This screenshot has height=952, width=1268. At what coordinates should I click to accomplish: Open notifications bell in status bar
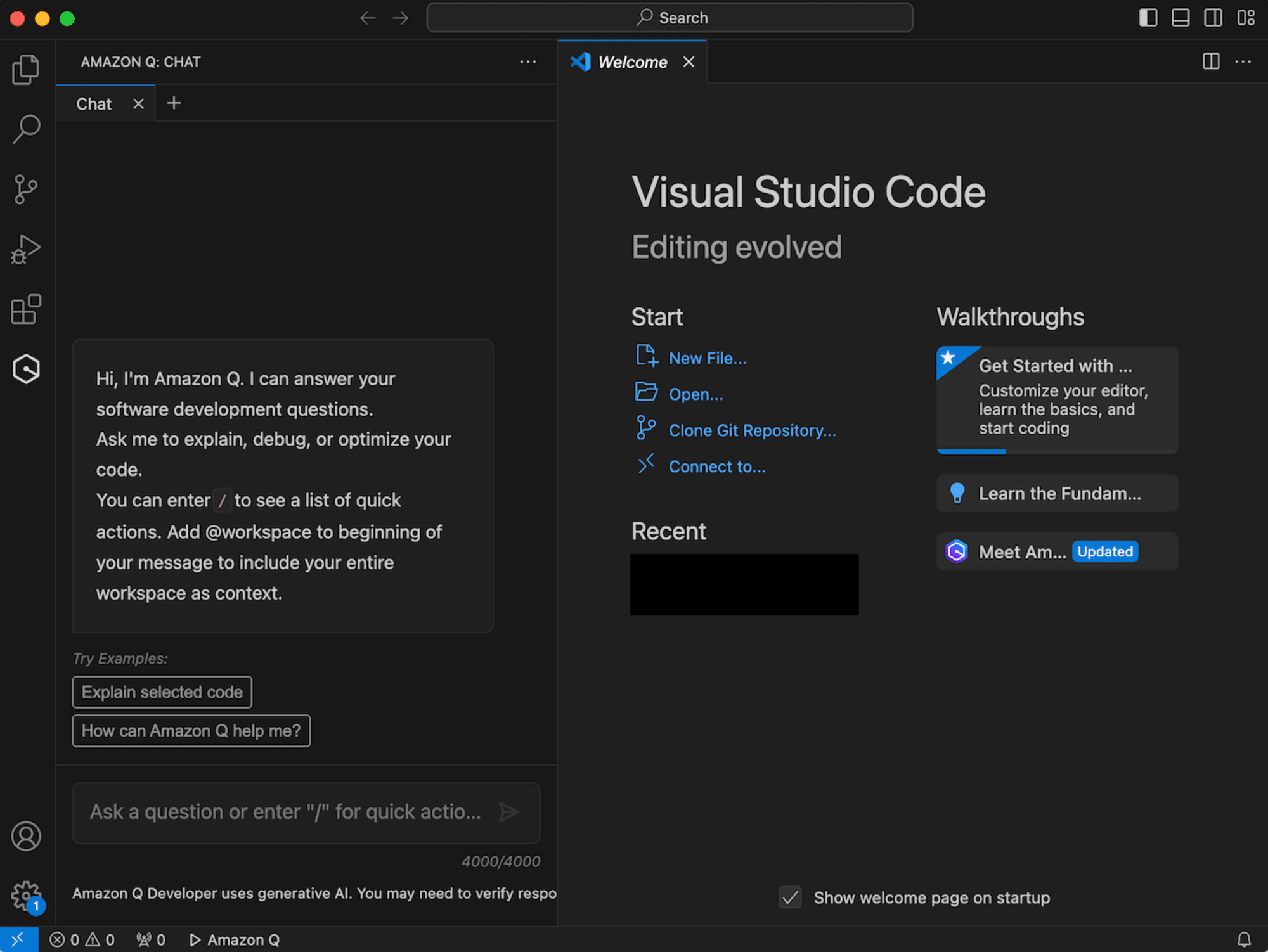pyautogui.click(x=1244, y=939)
